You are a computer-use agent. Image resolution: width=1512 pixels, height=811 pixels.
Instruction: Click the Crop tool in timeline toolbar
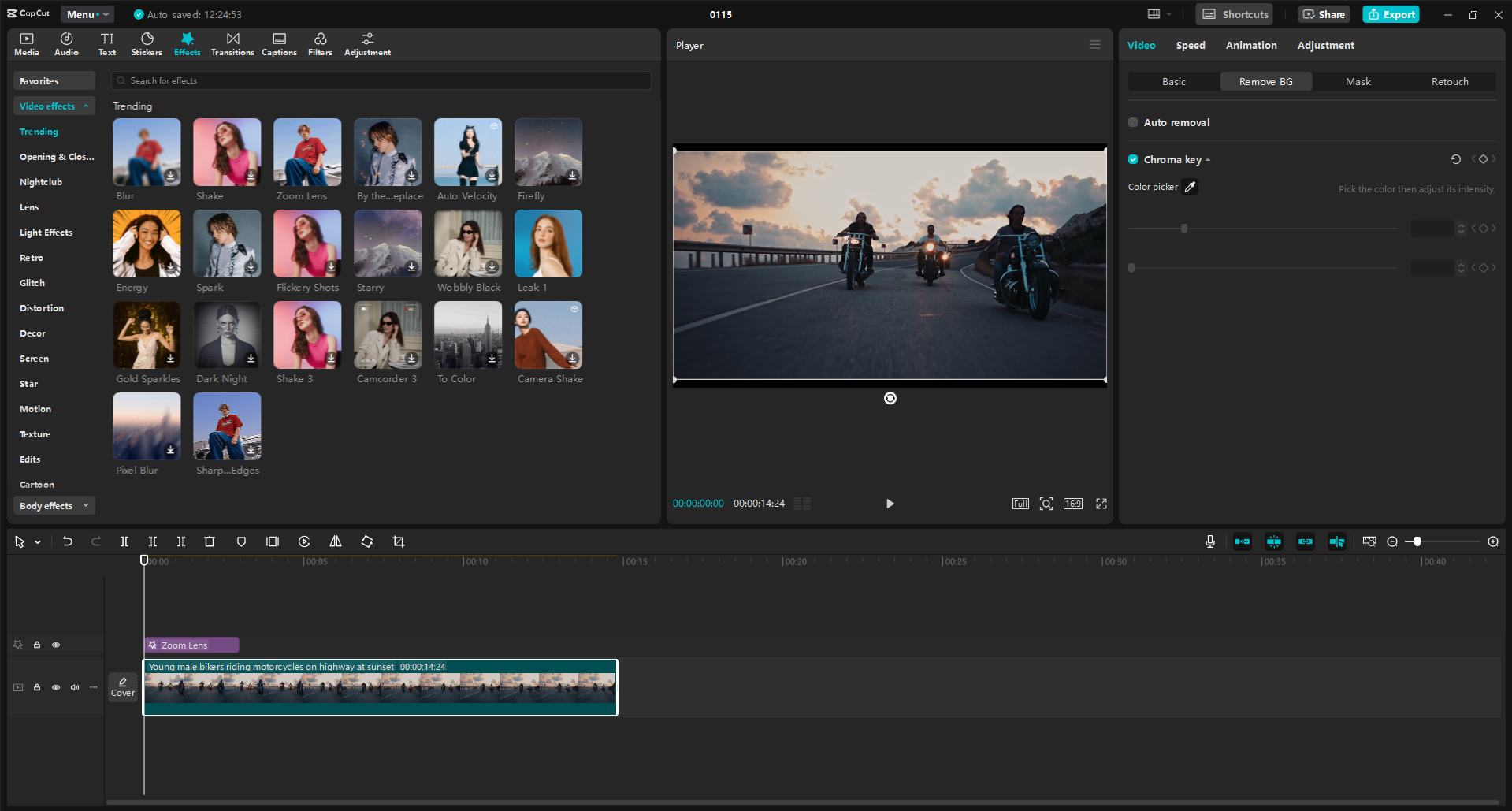399,541
